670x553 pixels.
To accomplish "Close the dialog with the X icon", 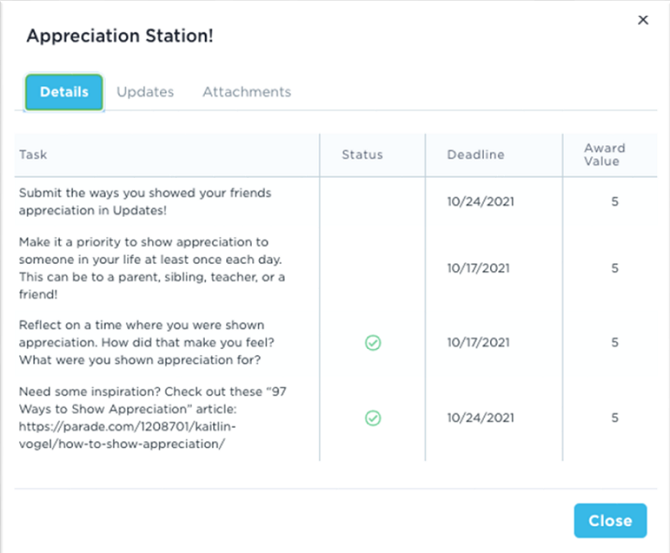I will click(x=643, y=20).
